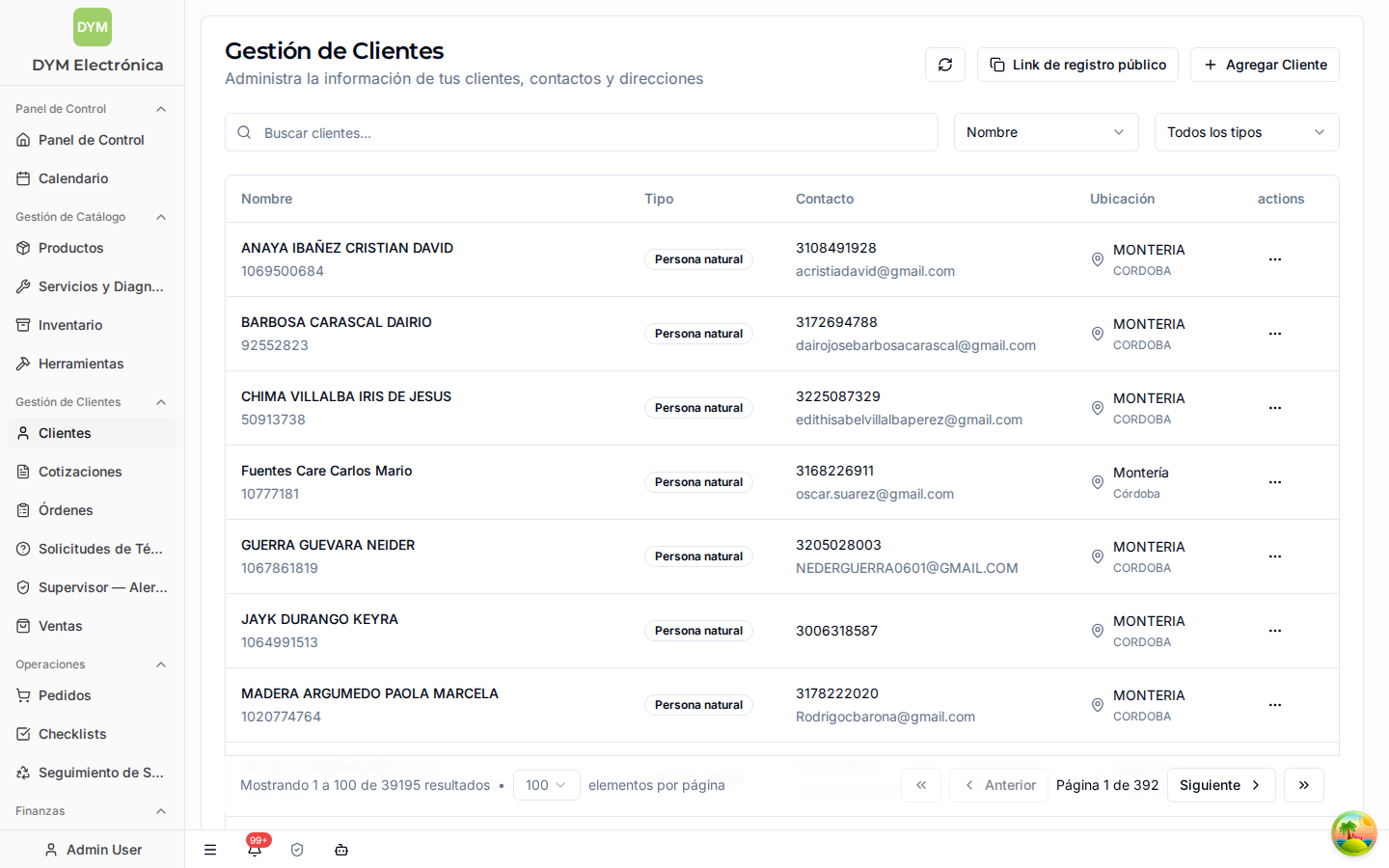This screenshot has width=1389, height=868.
Task: Open actions menu for GUERRA GUEVARA NEIDER
Action: pos(1275,556)
